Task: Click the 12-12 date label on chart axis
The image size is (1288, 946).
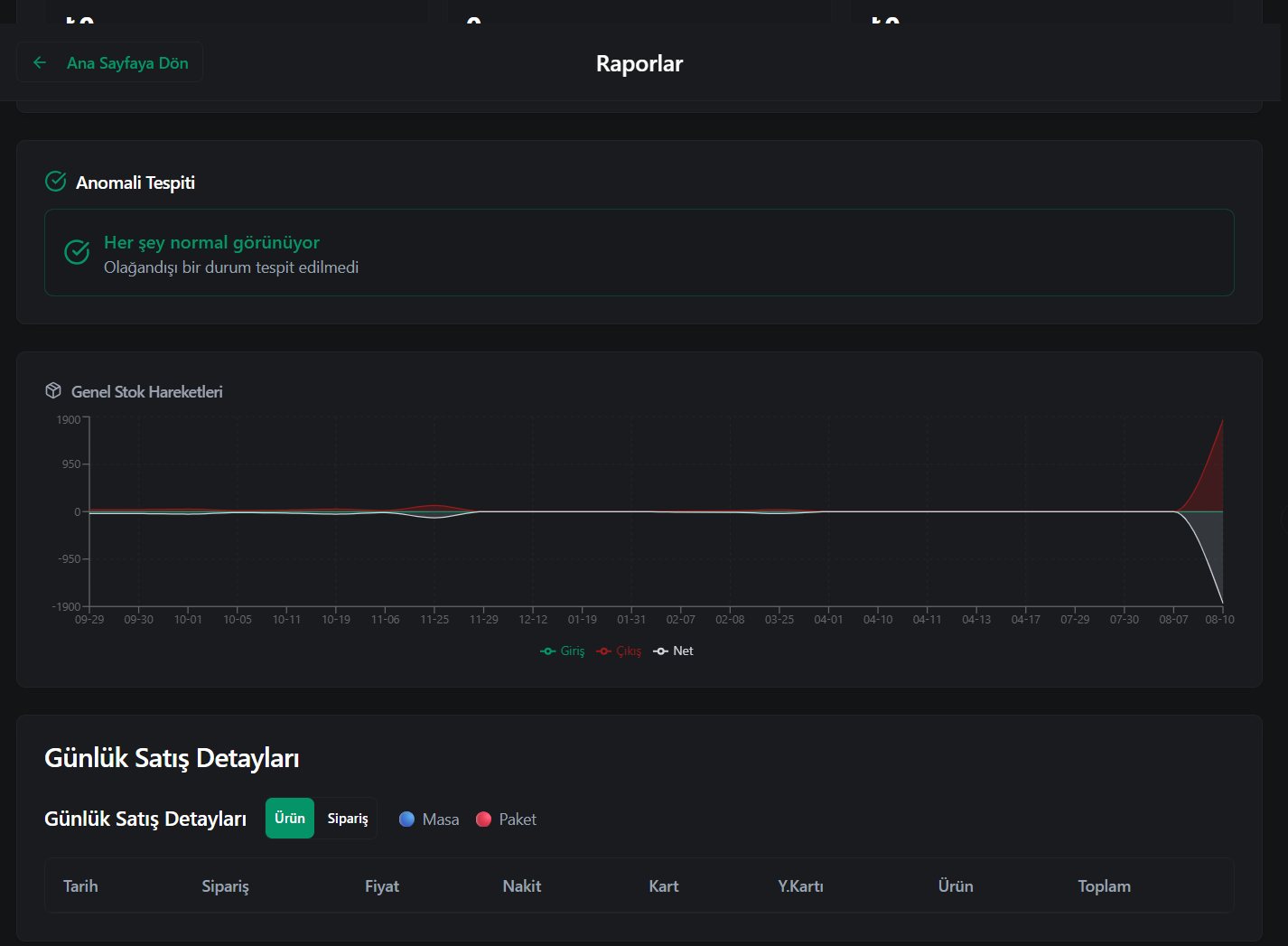Action: (x=533, y=619)
